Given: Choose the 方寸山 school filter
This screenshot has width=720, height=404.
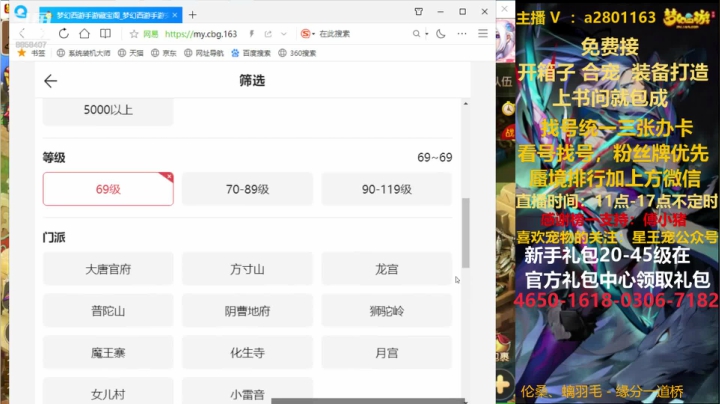Looking at the screenshot, I should click(248, 269).
